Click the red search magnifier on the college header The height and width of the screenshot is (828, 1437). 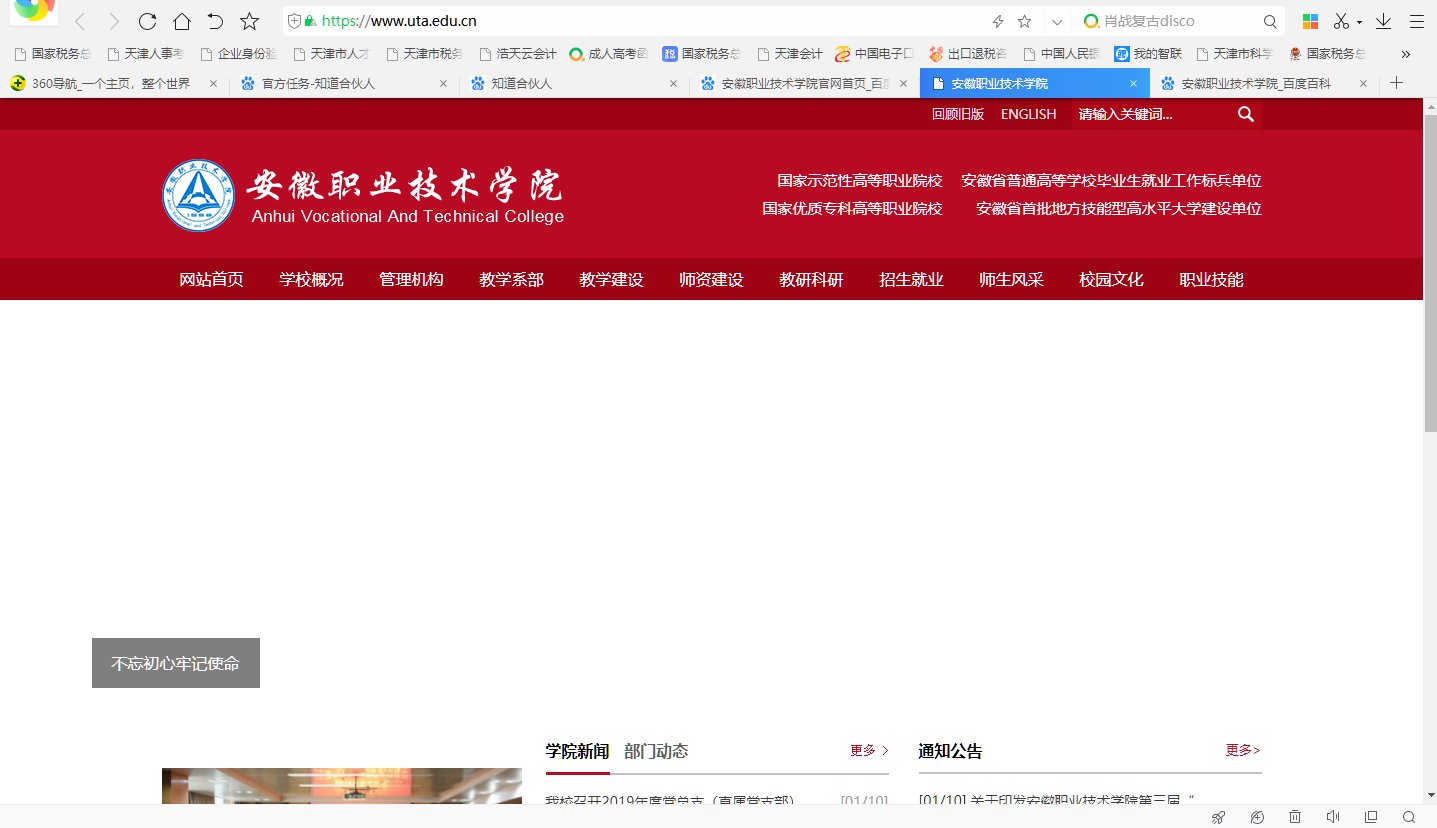coord(1245,114)
